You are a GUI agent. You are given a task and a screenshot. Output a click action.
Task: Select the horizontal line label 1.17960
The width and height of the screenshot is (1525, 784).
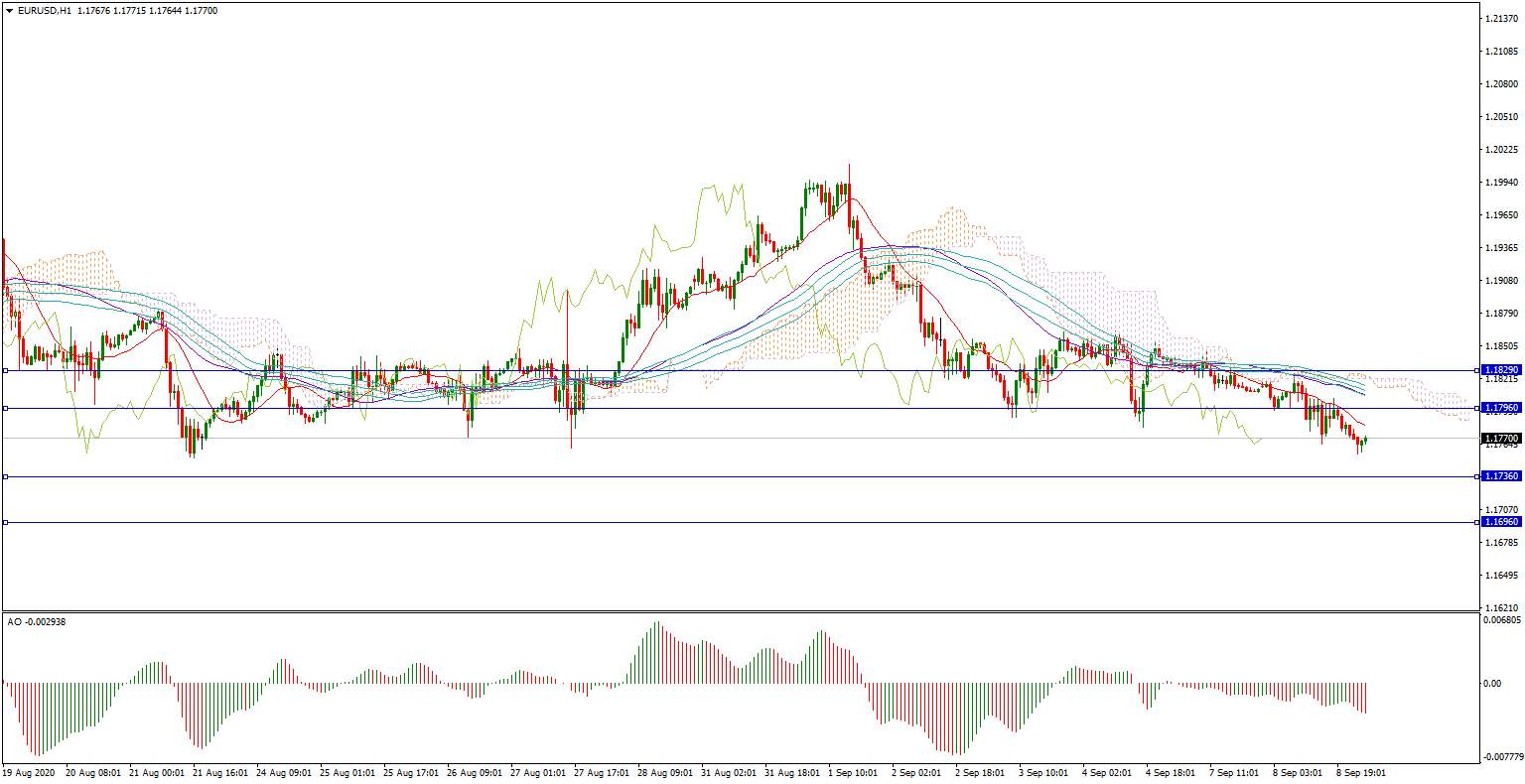pyautogui.click(x=1501, y=408)
